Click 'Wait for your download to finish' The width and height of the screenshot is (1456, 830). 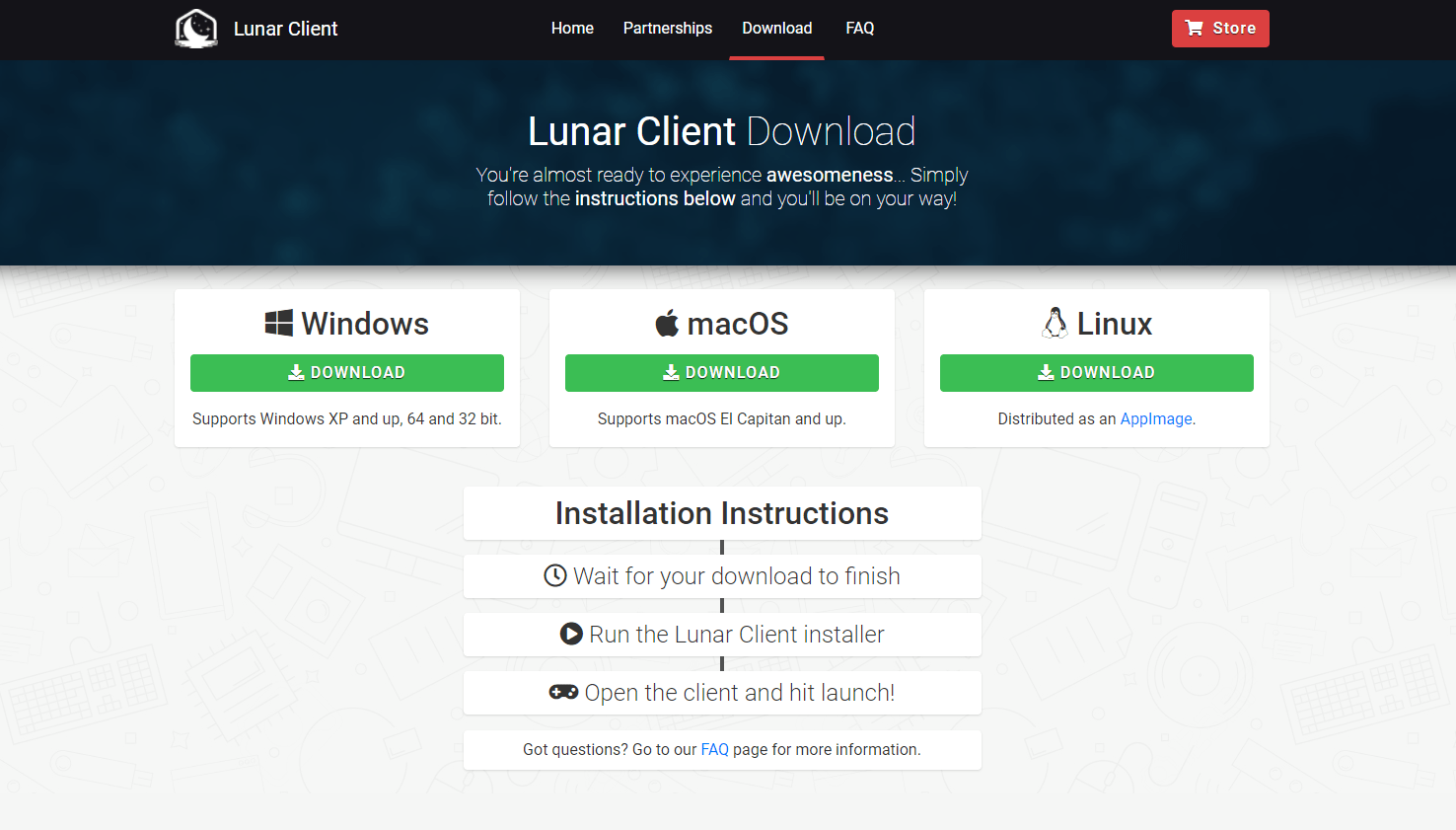(x=737, y=576)
